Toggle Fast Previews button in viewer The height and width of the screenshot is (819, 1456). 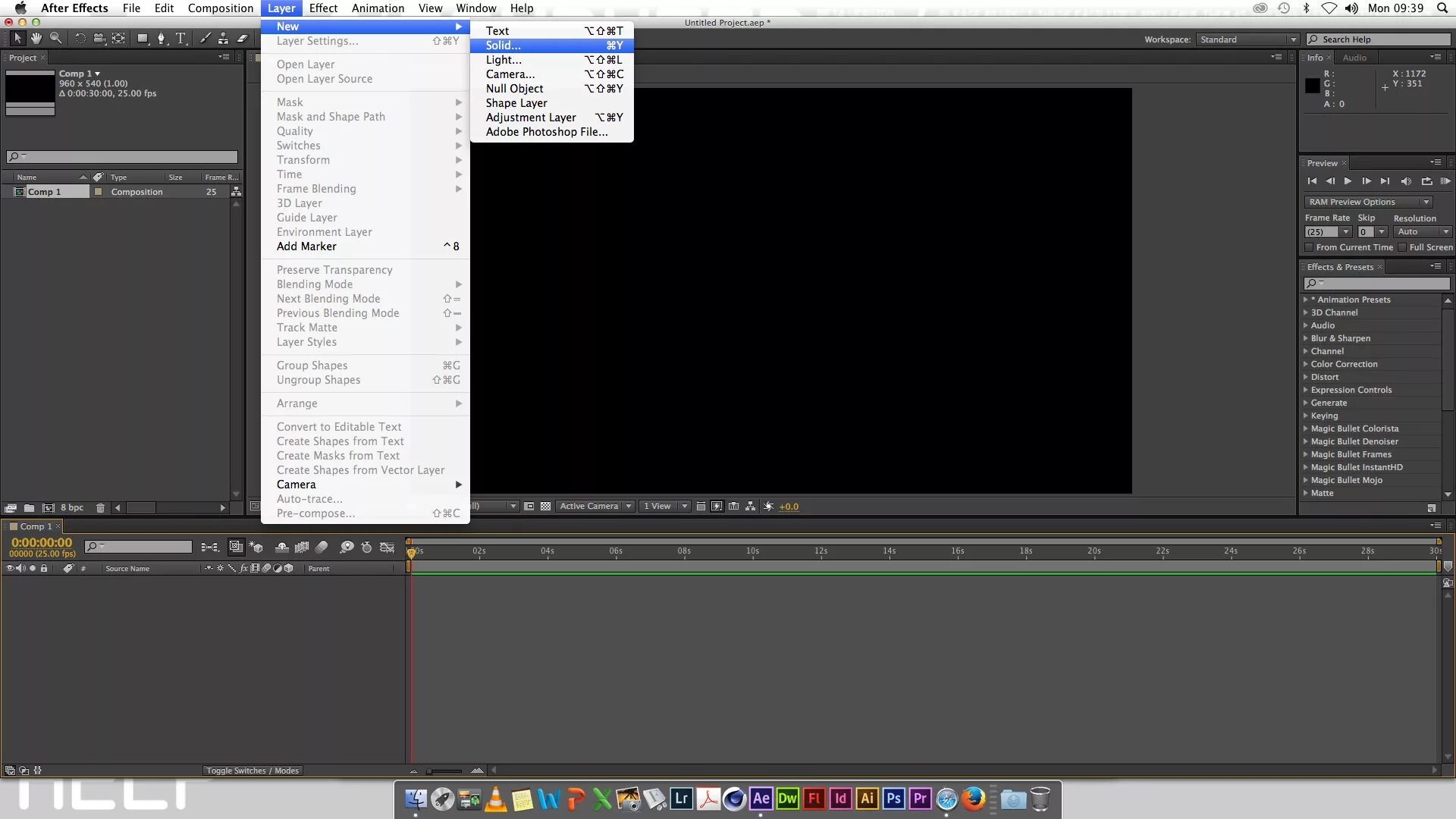[x=717, y=507]
